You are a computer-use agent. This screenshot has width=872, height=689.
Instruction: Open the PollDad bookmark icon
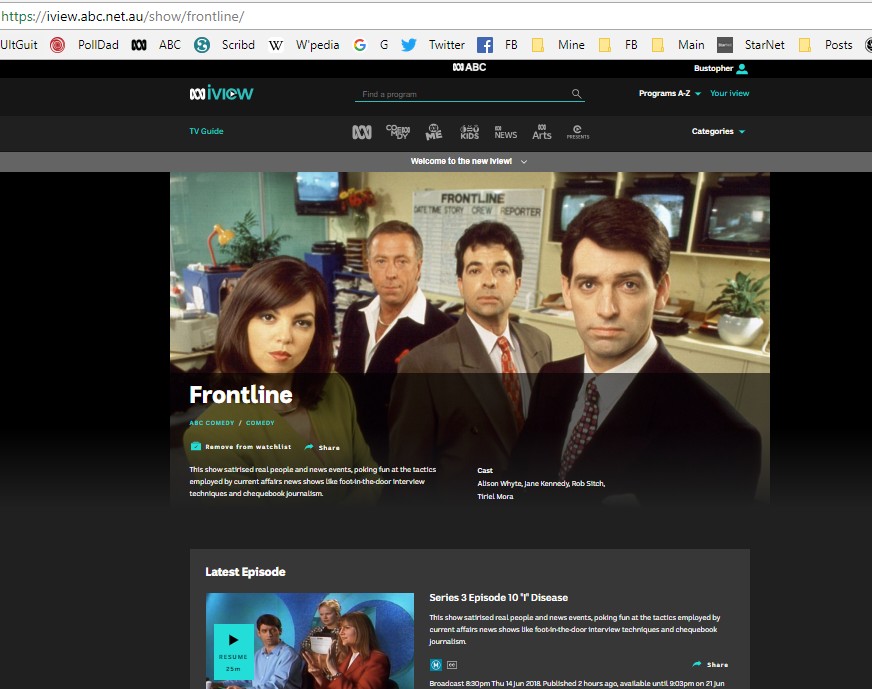click(x=57, y=45)
